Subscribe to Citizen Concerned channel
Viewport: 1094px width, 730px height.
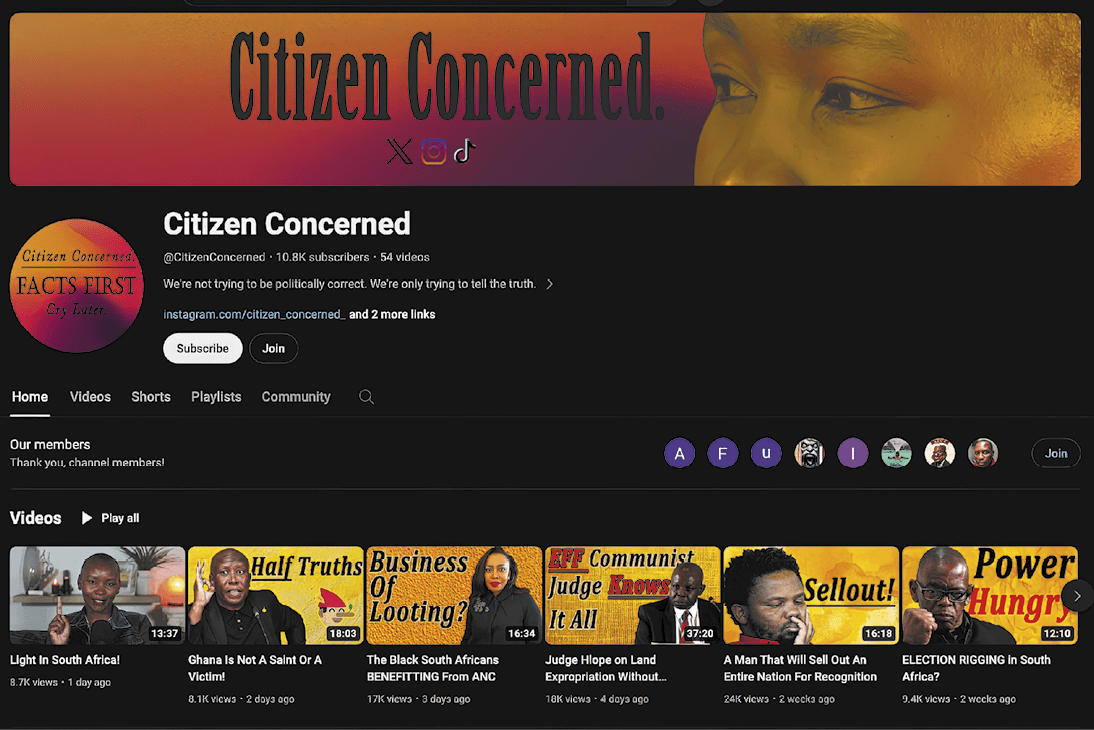click(x=202, y=348)
